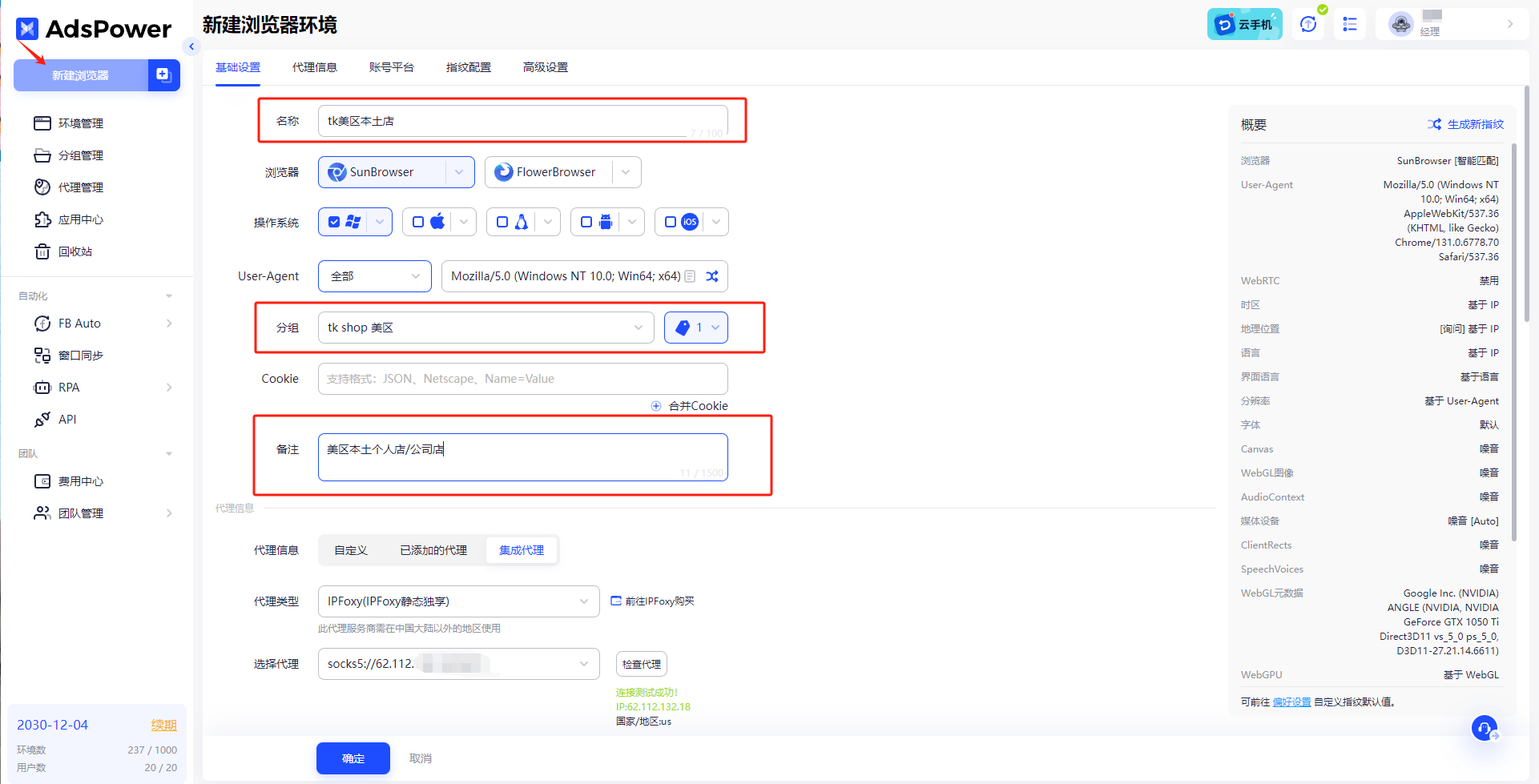The width and height of the screenshot is (1539, 784).
Task: Switch to the 代理信息 tab at top
Action: (x=315, y=67)
